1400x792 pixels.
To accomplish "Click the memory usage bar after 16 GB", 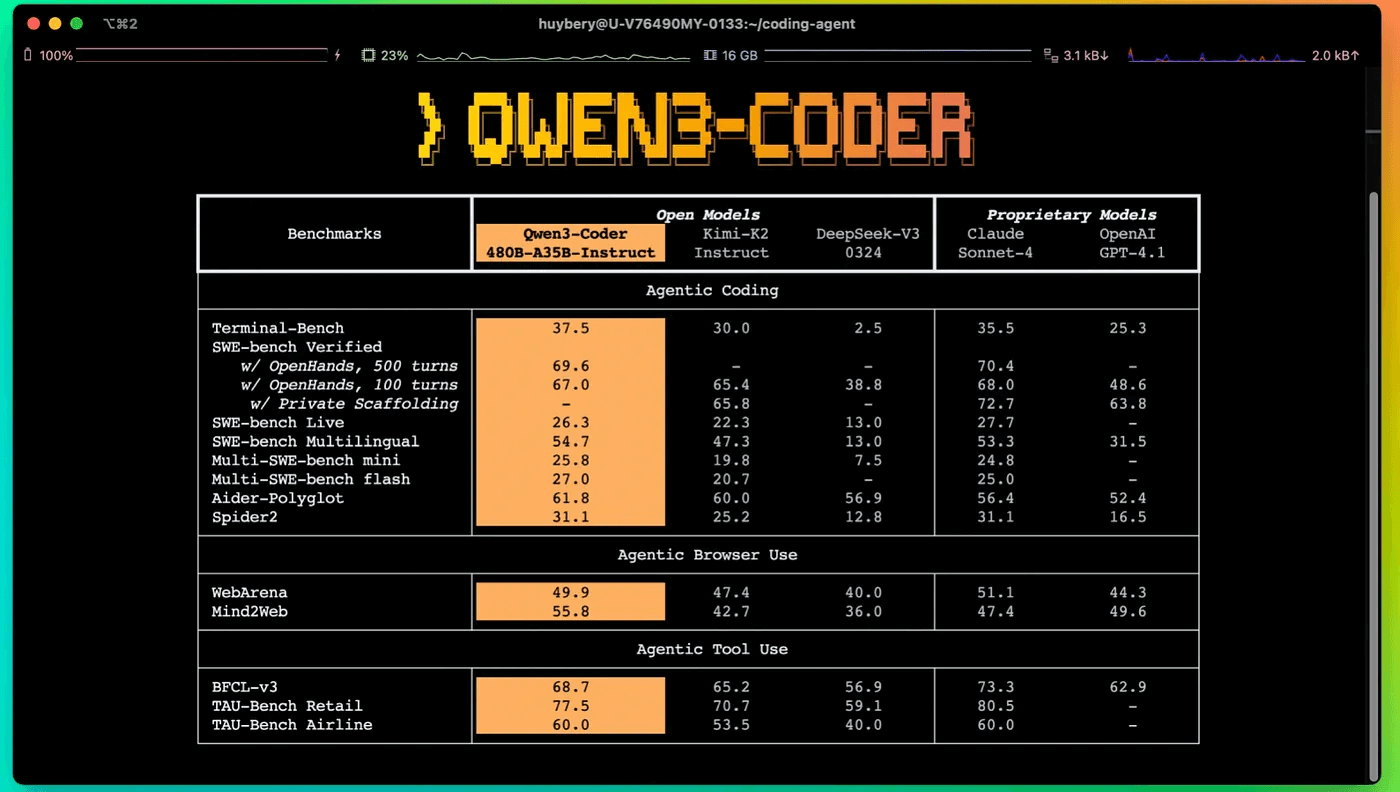I will (x=897, y=56).
